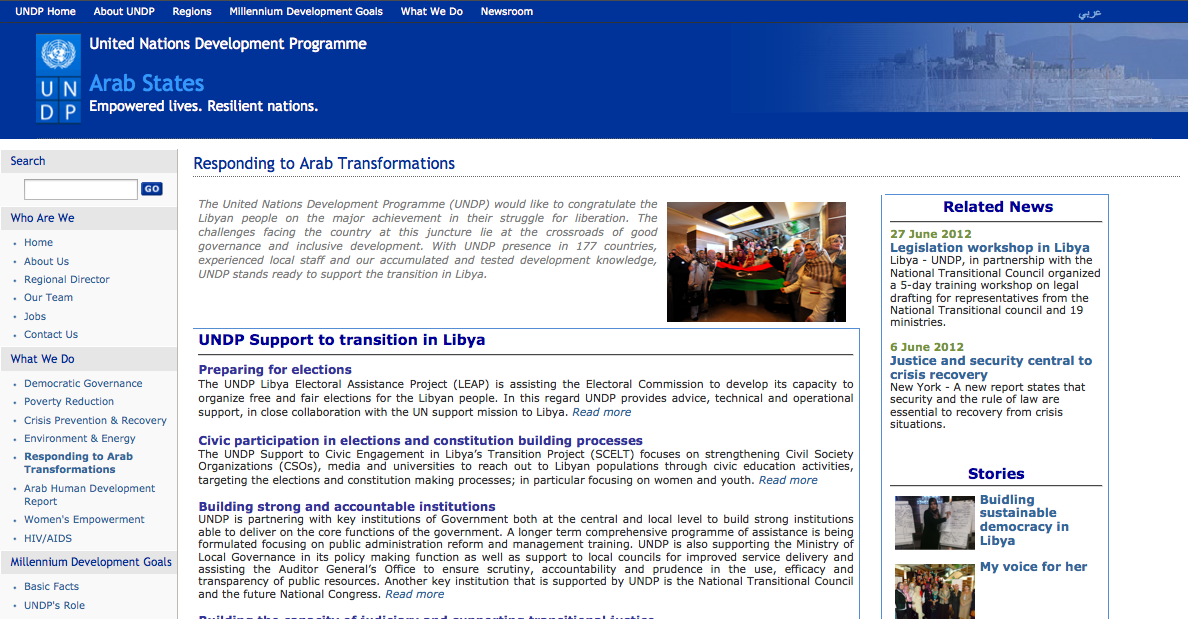
Task: Open My voice for her story
Action: pyautogui.click(x=1033, y=567)
